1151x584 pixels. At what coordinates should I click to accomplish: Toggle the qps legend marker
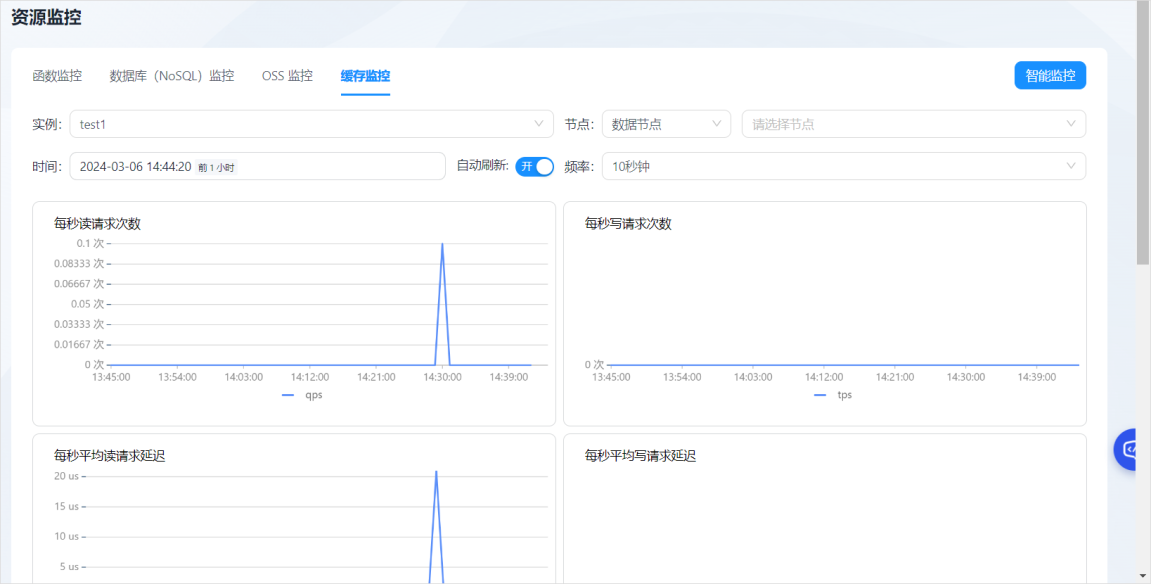click(288, 395)
